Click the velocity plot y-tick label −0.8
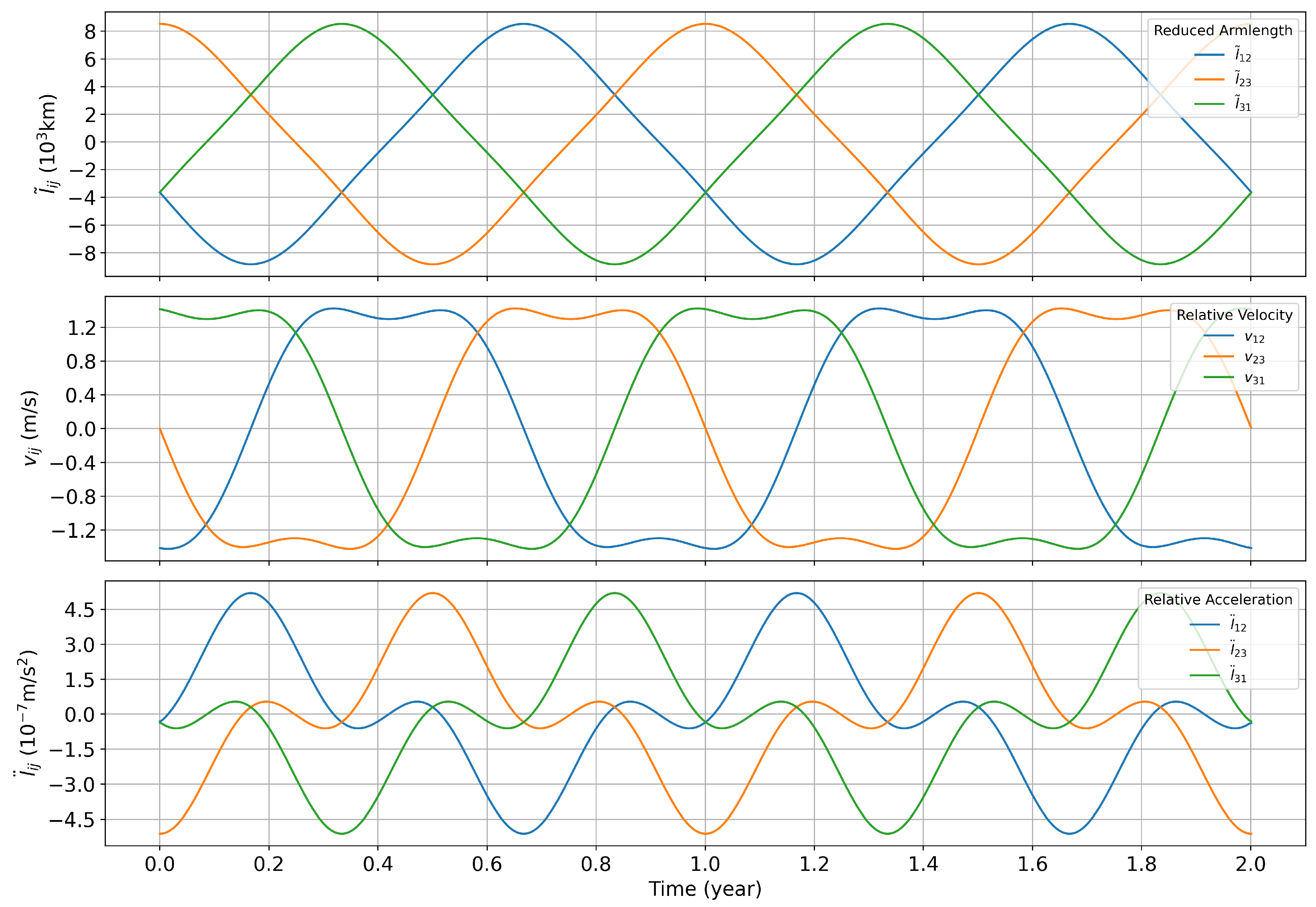 pyautogui.click(x=73, y=497)
